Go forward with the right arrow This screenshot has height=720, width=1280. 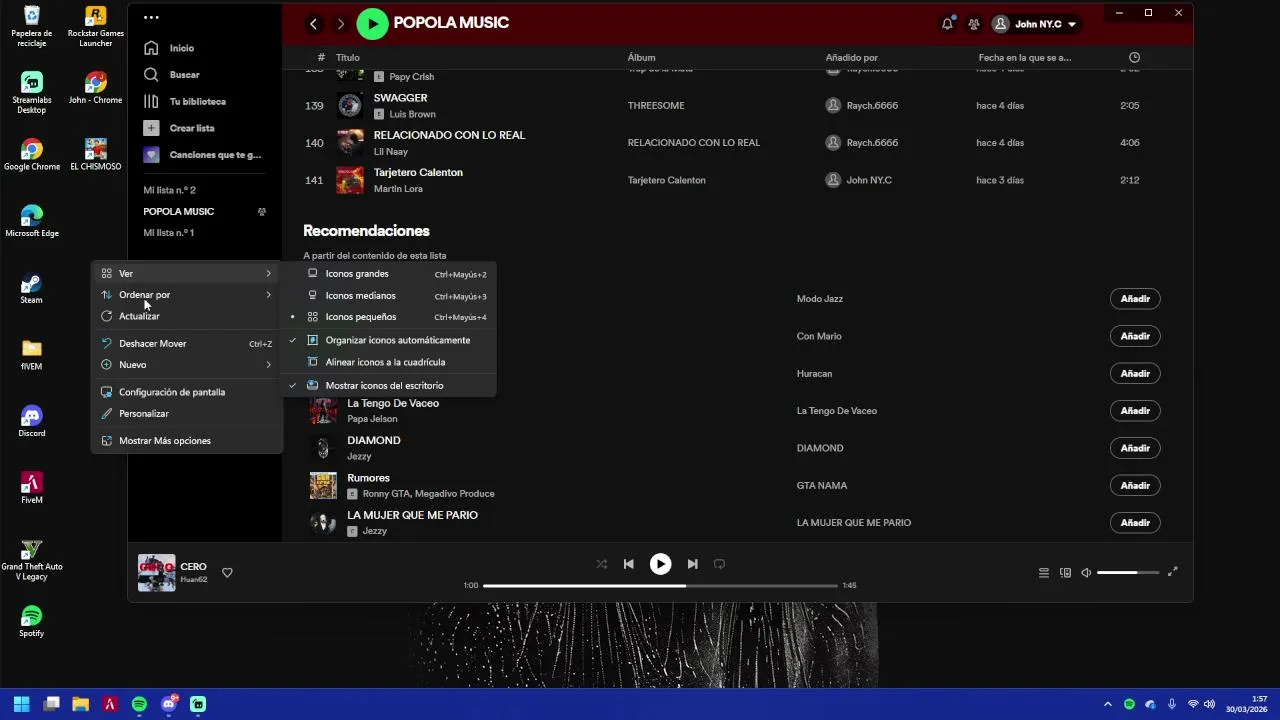pyautogui.click(x=340, y=24)
